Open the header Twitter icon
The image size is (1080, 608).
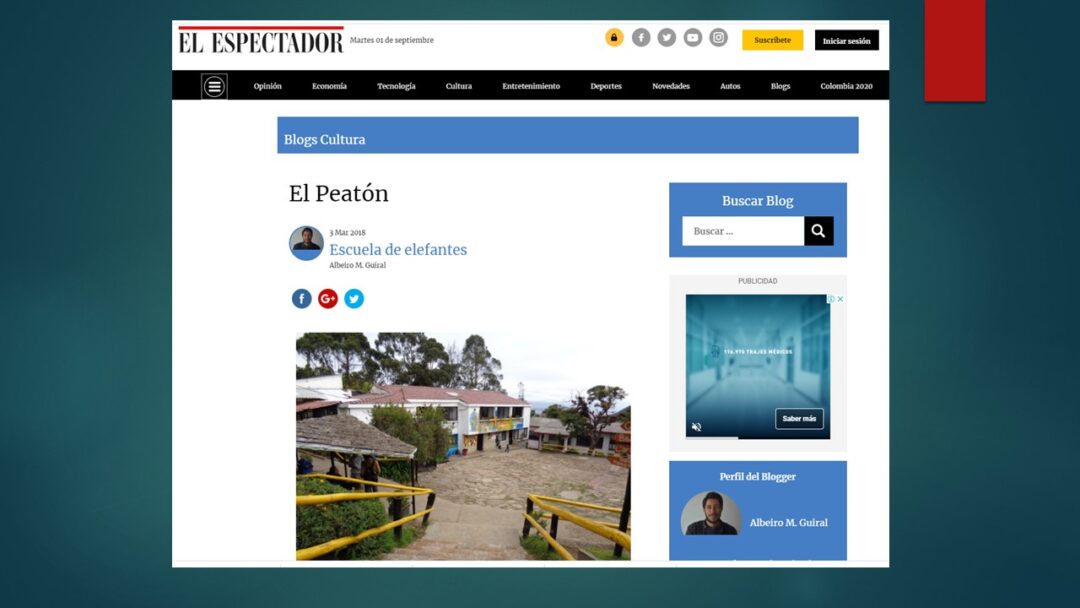[x=667, y=37]
